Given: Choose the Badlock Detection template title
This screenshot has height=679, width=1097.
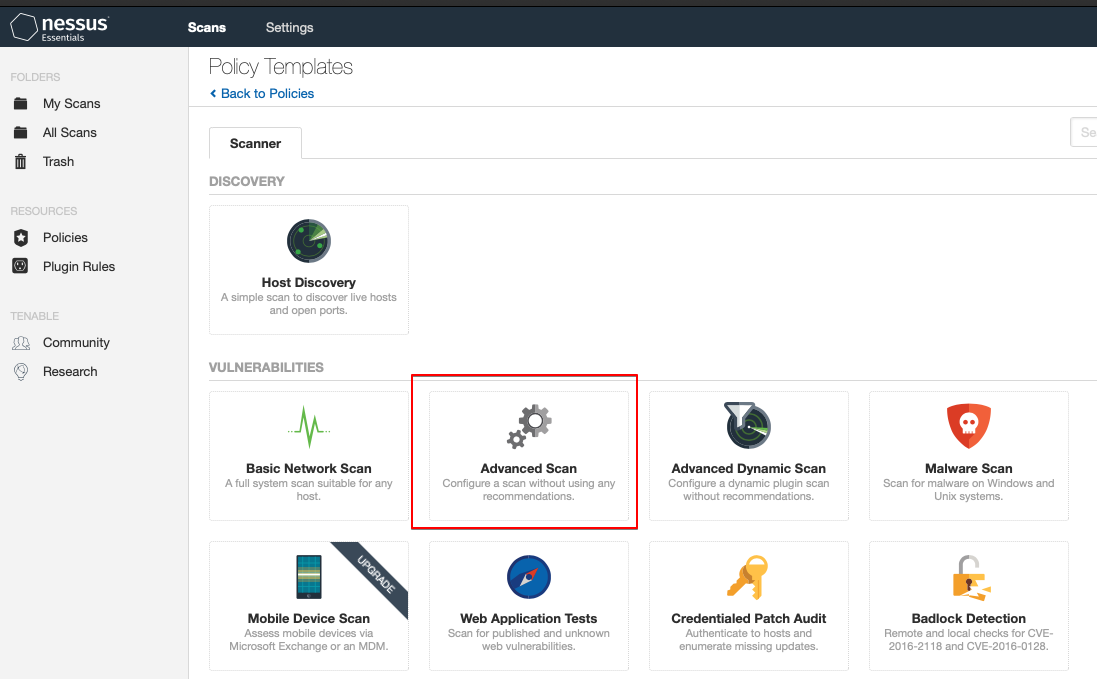Looking at the screenshot, I should click(x=968, y=618).
